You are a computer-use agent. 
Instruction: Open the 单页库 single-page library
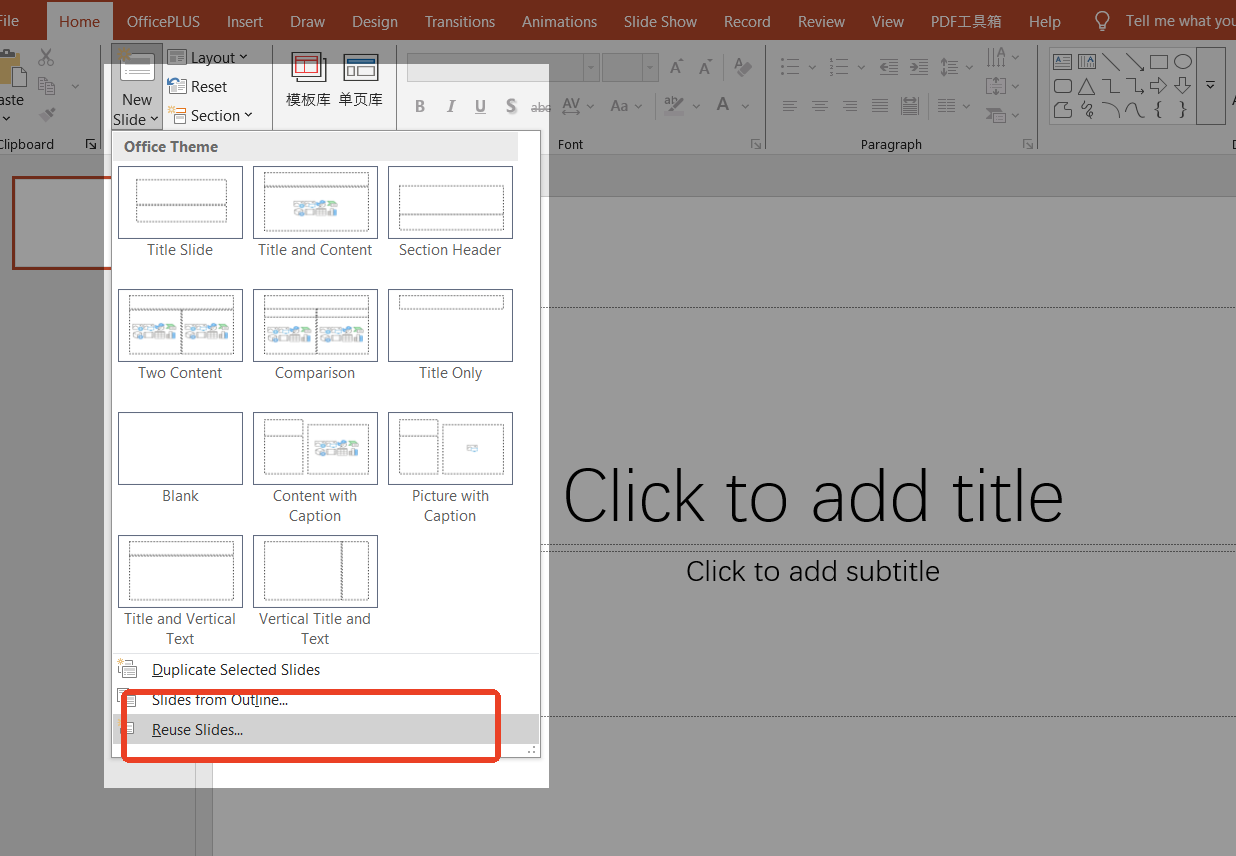tap(360, 79)
